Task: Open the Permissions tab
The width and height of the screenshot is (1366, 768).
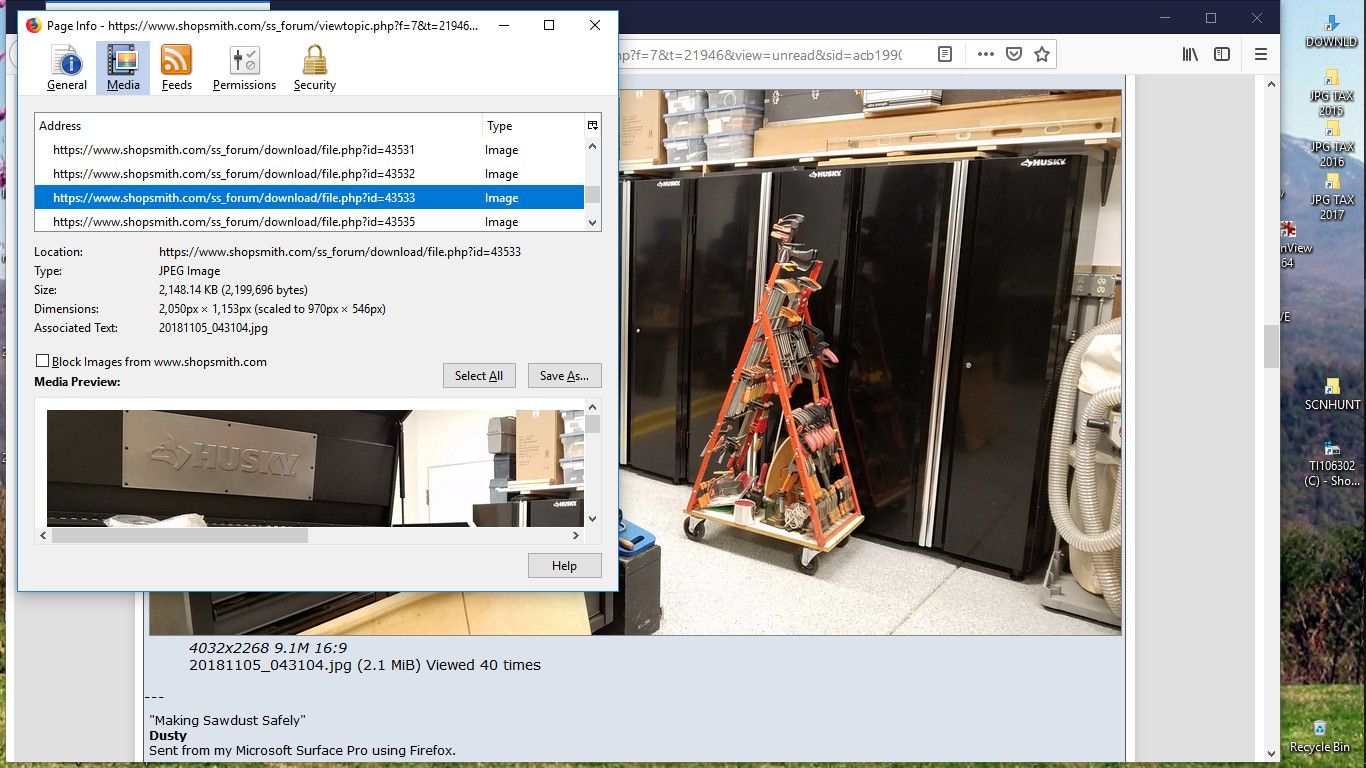Action: tap(244, 68)
